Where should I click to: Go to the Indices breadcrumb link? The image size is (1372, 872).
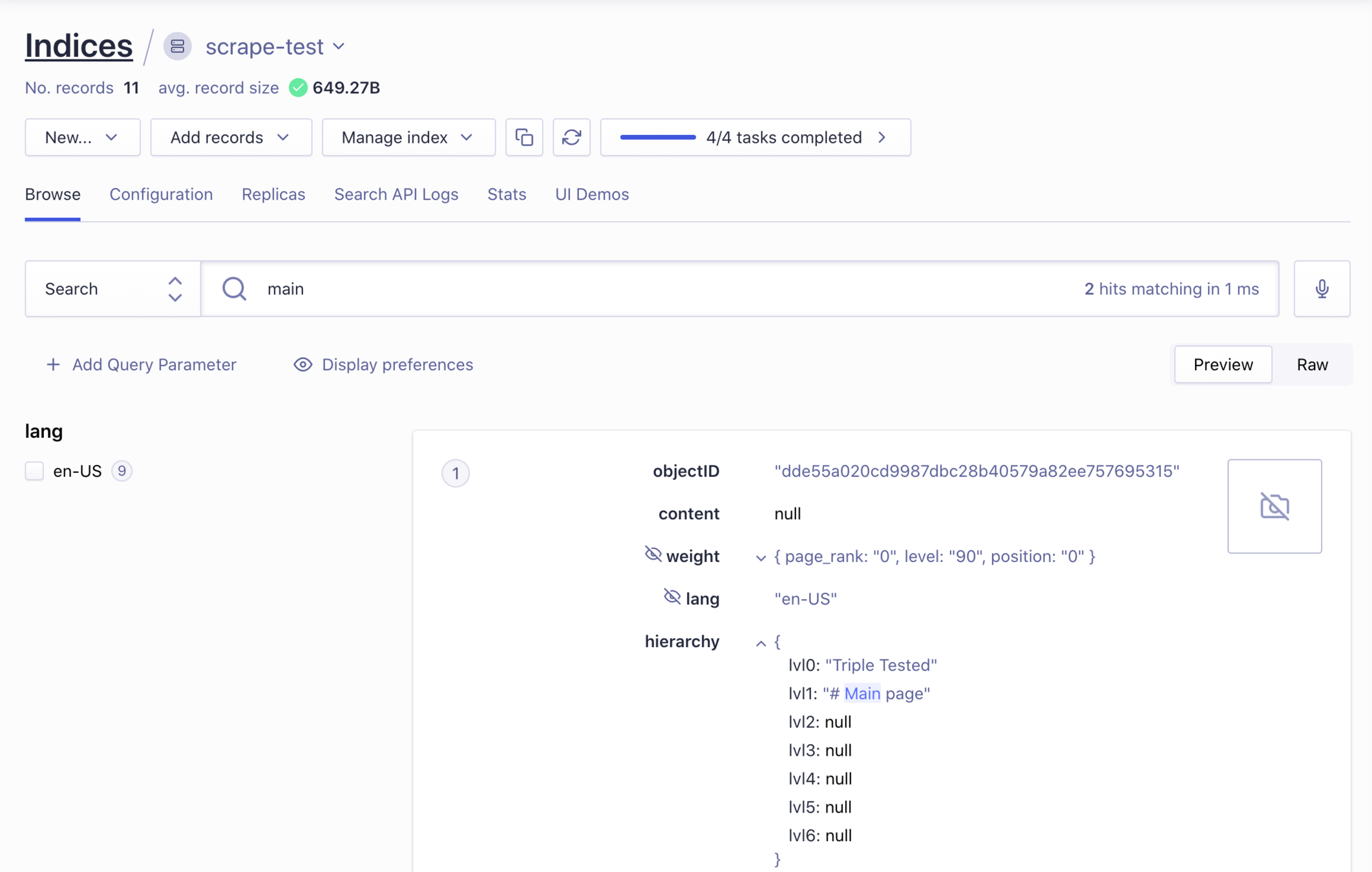click(x=78, y=47)
